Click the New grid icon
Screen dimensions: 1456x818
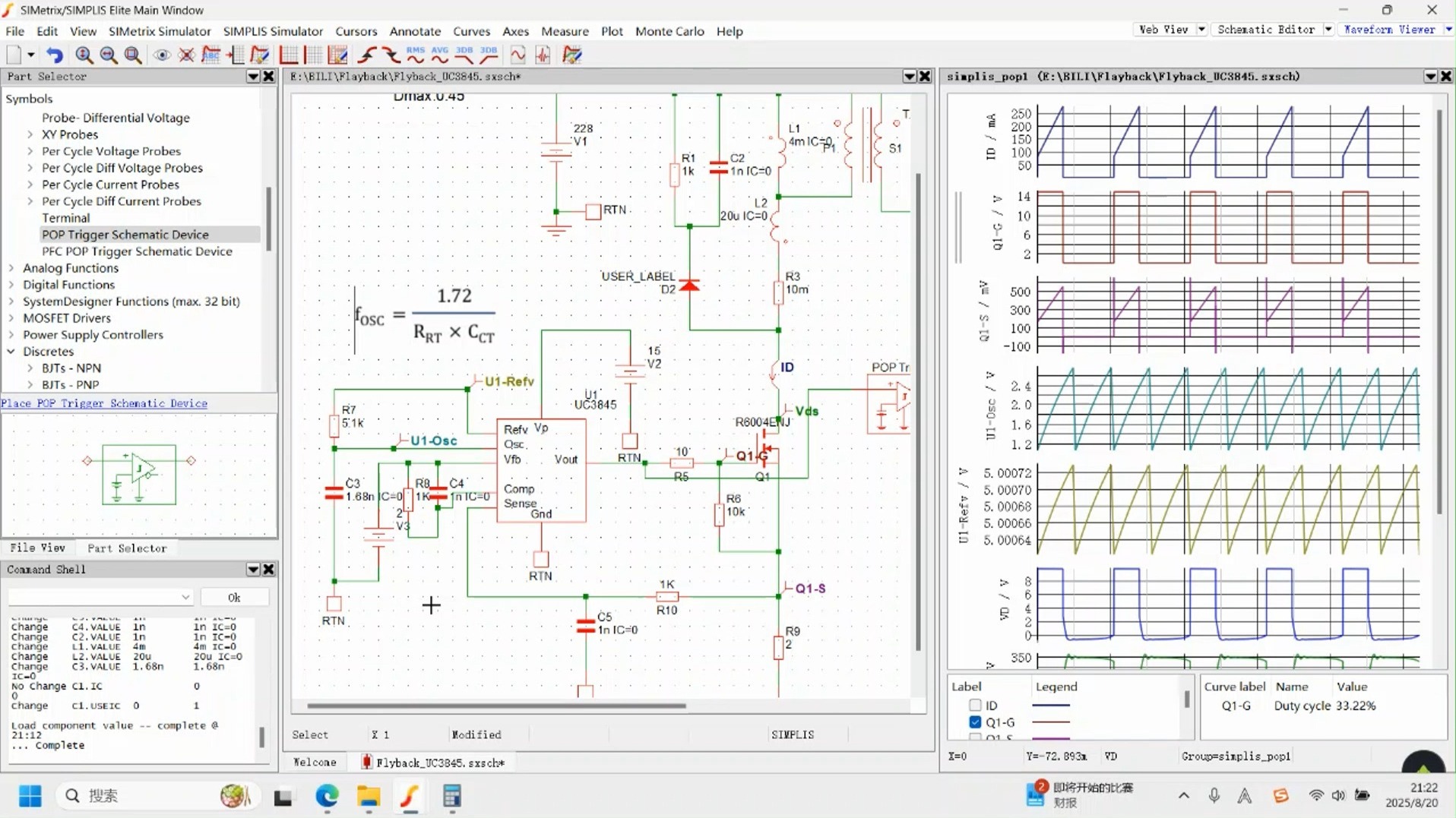[312, 55]
